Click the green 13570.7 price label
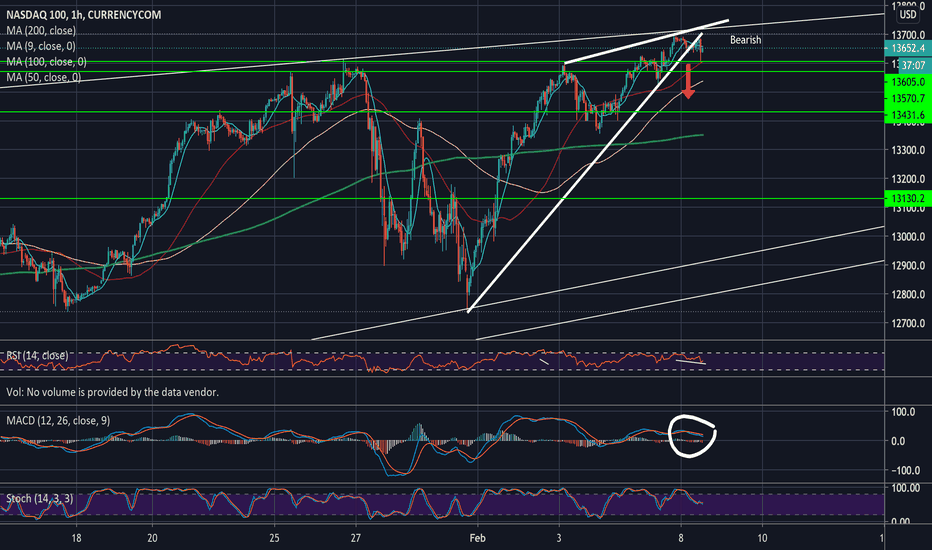The height and width of the screenshot is (550, 932). tap(908, 98)
